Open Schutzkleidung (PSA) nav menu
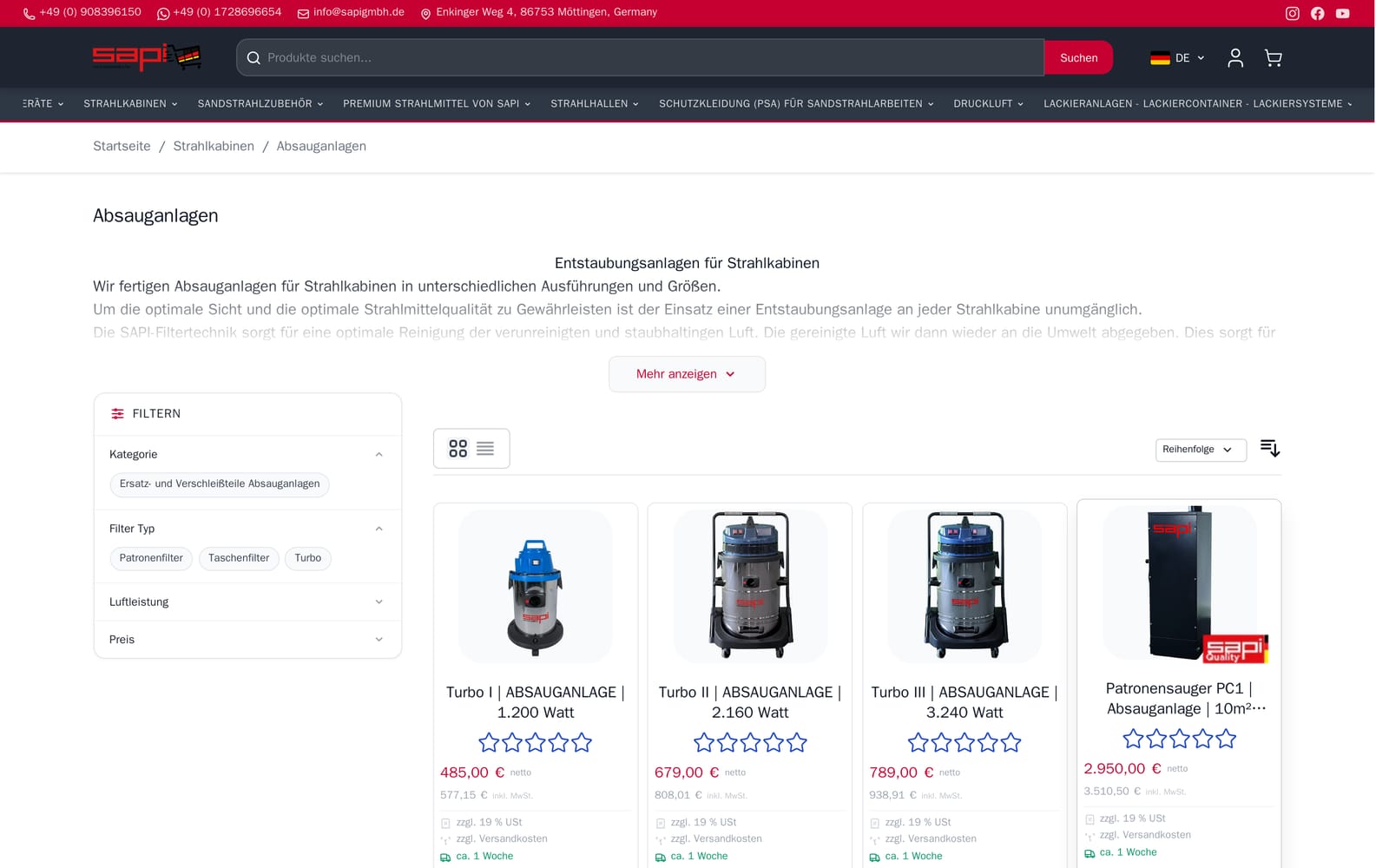The image size is (1389, 868). 796,103
